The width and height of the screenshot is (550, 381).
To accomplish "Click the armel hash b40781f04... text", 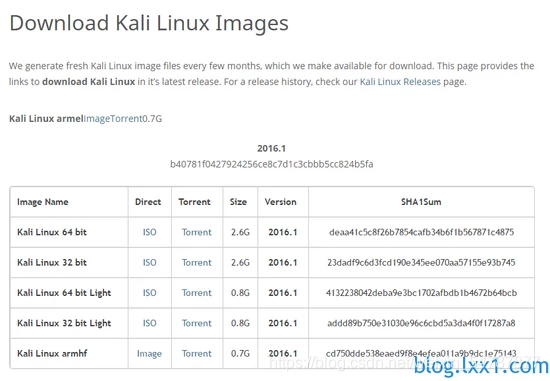I will (271, 164).
